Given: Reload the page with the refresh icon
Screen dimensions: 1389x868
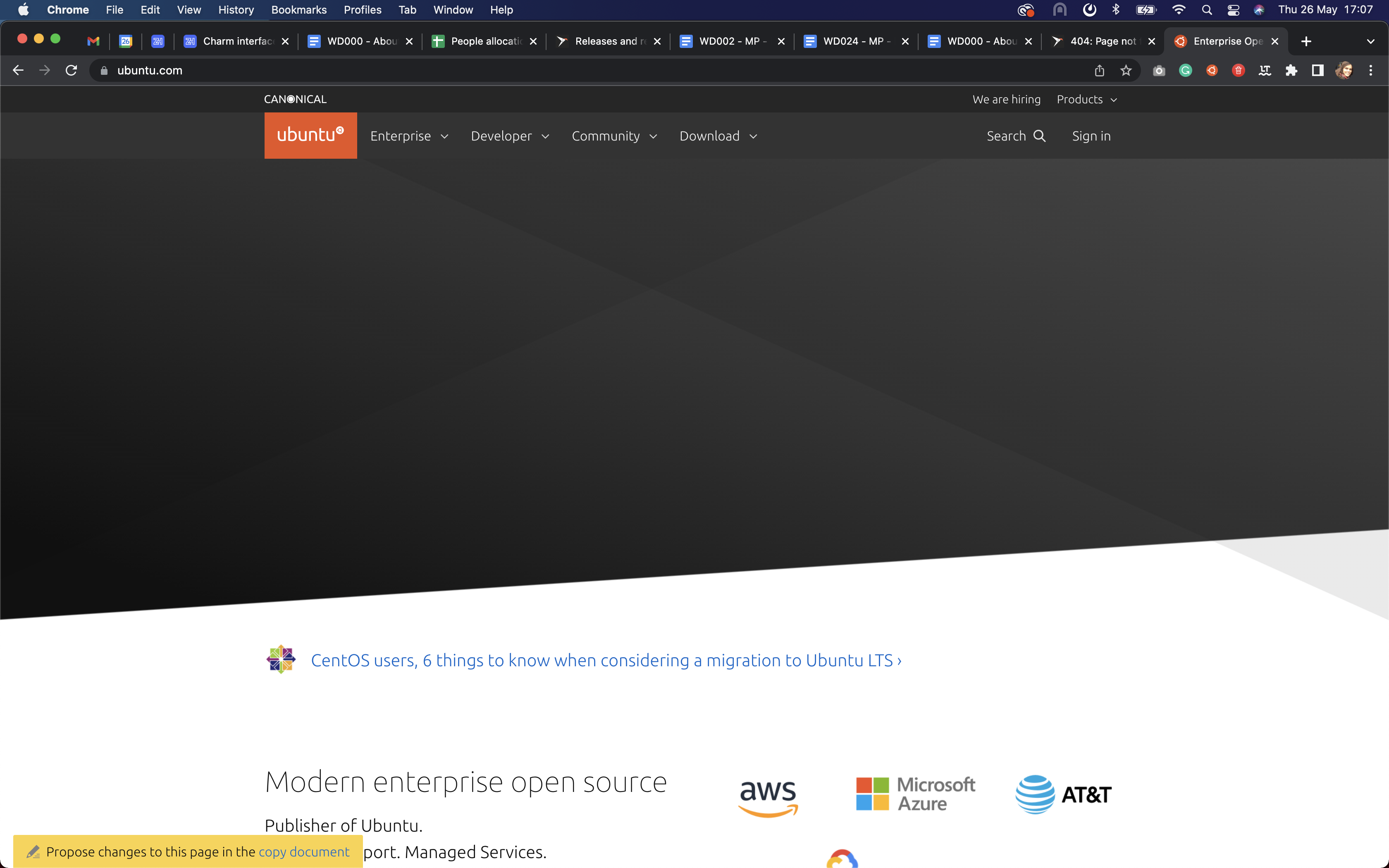Looking at the screenshot, I should coord(71,70).
